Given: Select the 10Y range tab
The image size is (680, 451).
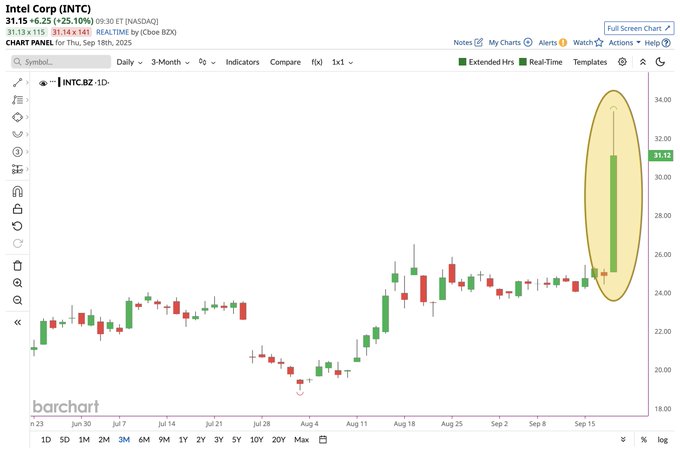Looking at the screenshot, I should (x=256, y=439).
